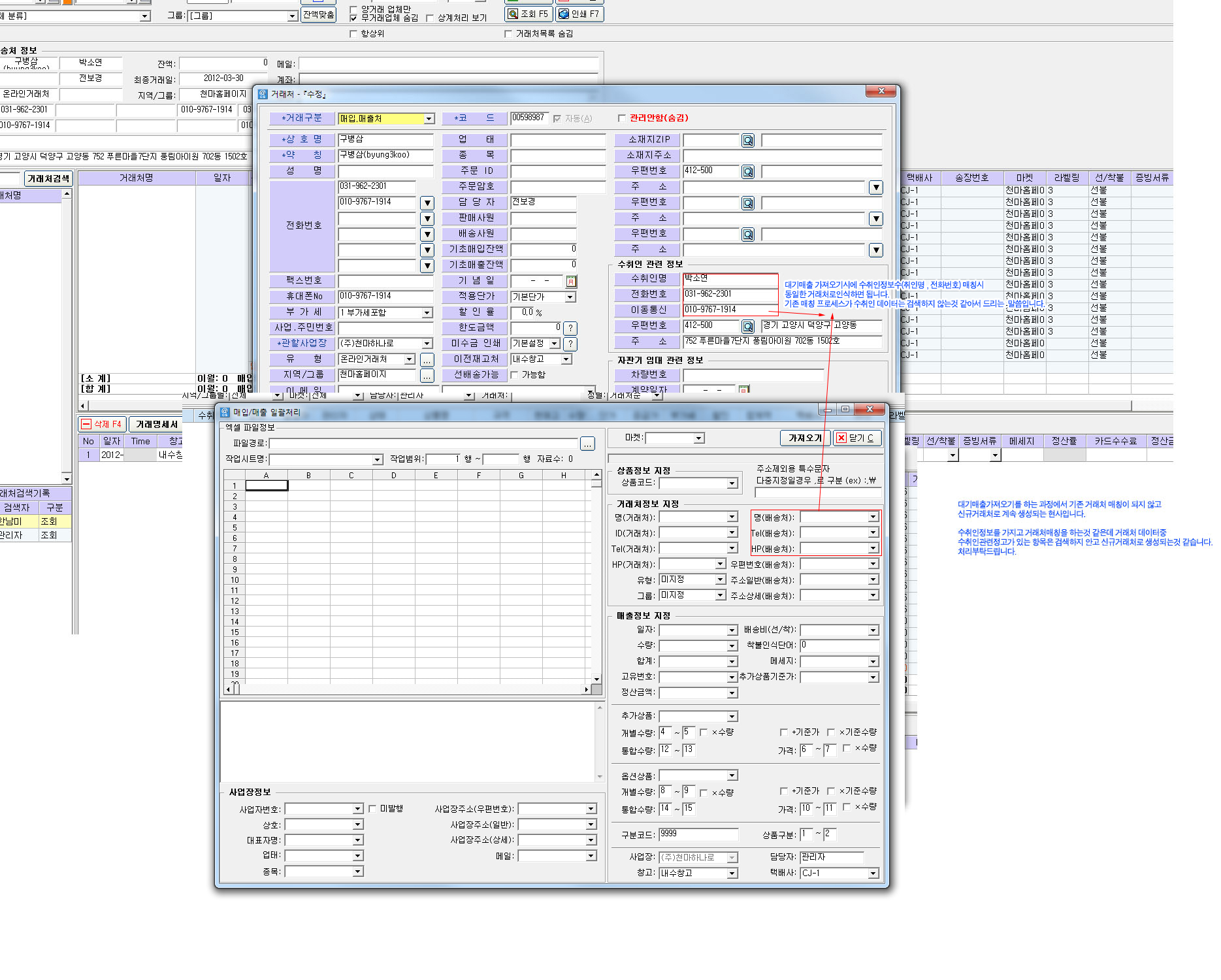This screenshot has width=1221, height=980.
Task: Click spreadsheet horizontal scrollbar right arrow
Action: tap(586, 689)
